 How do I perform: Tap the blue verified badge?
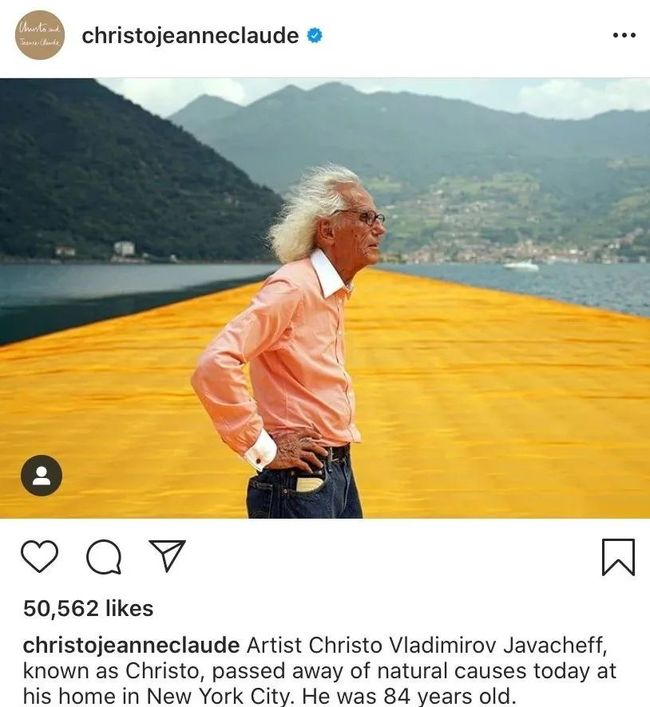(x=315, y=35)
